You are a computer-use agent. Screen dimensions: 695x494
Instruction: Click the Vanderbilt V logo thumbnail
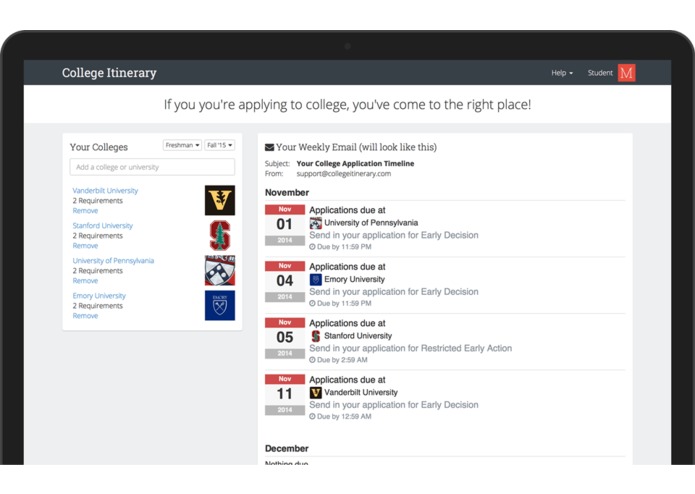220,200
